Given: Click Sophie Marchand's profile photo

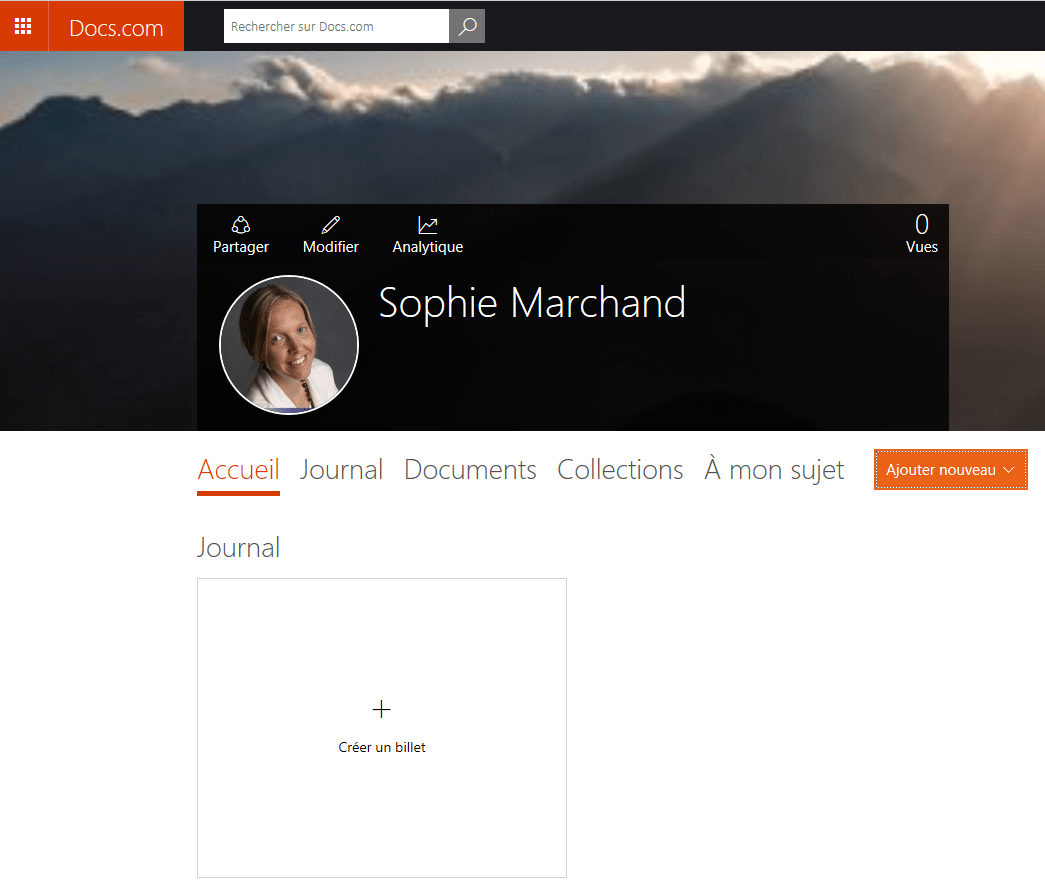Looking at the screenshot, I should click(x=289, y=345).
